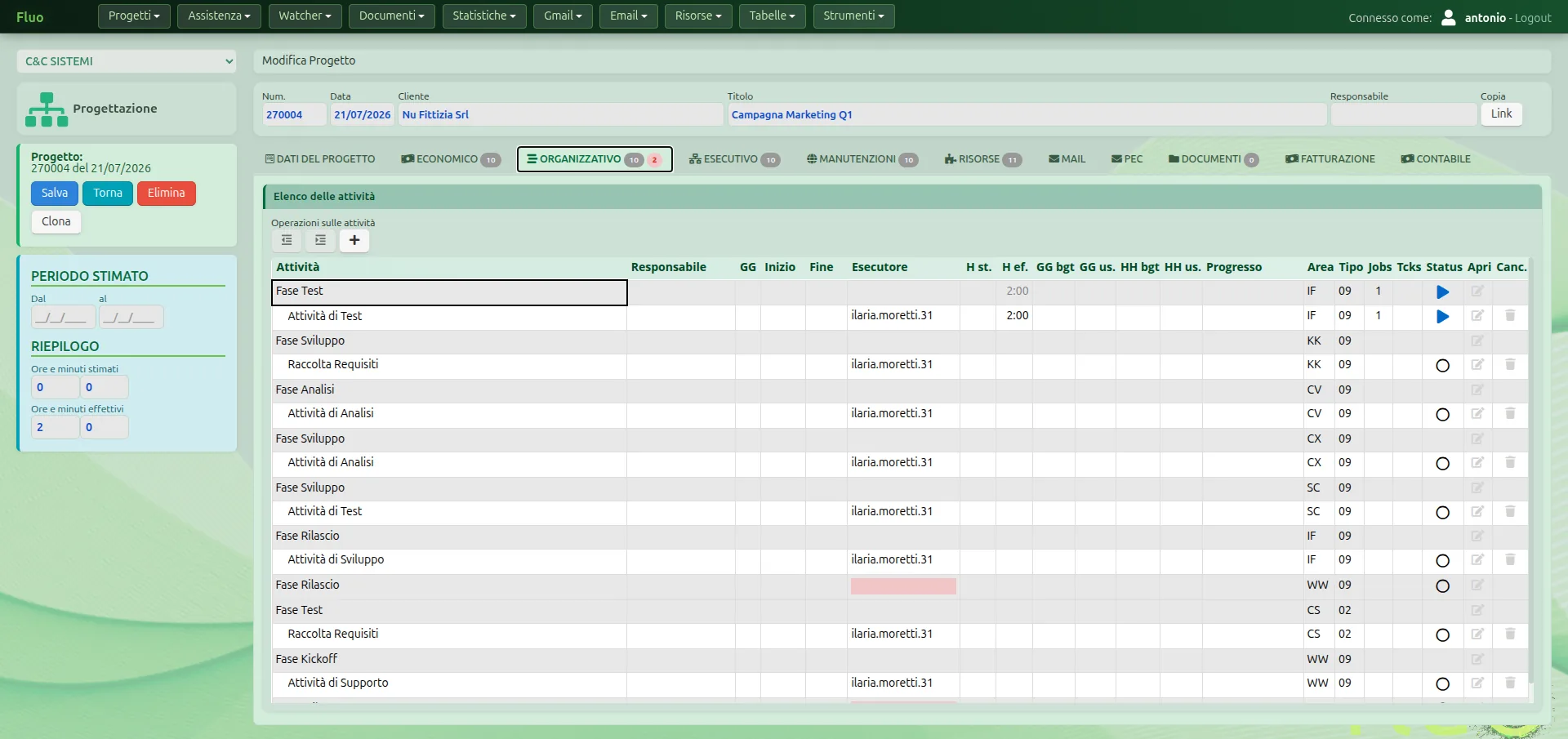Image resolution: width=1568 pixels, height=739 pixels.
Task: Click the Clona button
Action: point(56,222)
